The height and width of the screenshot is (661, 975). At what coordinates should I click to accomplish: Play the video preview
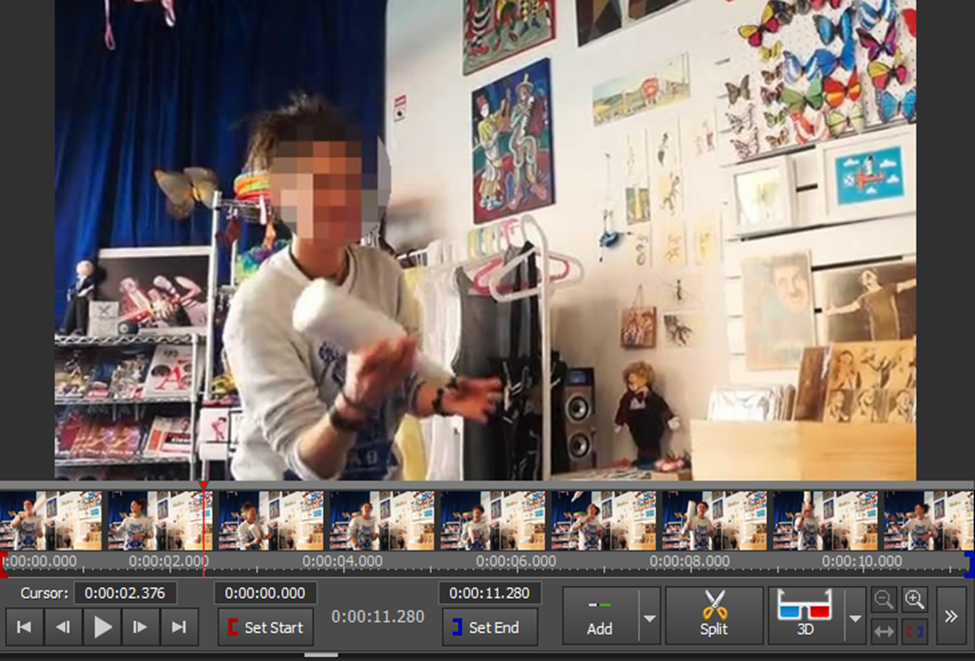pos(101,628)
